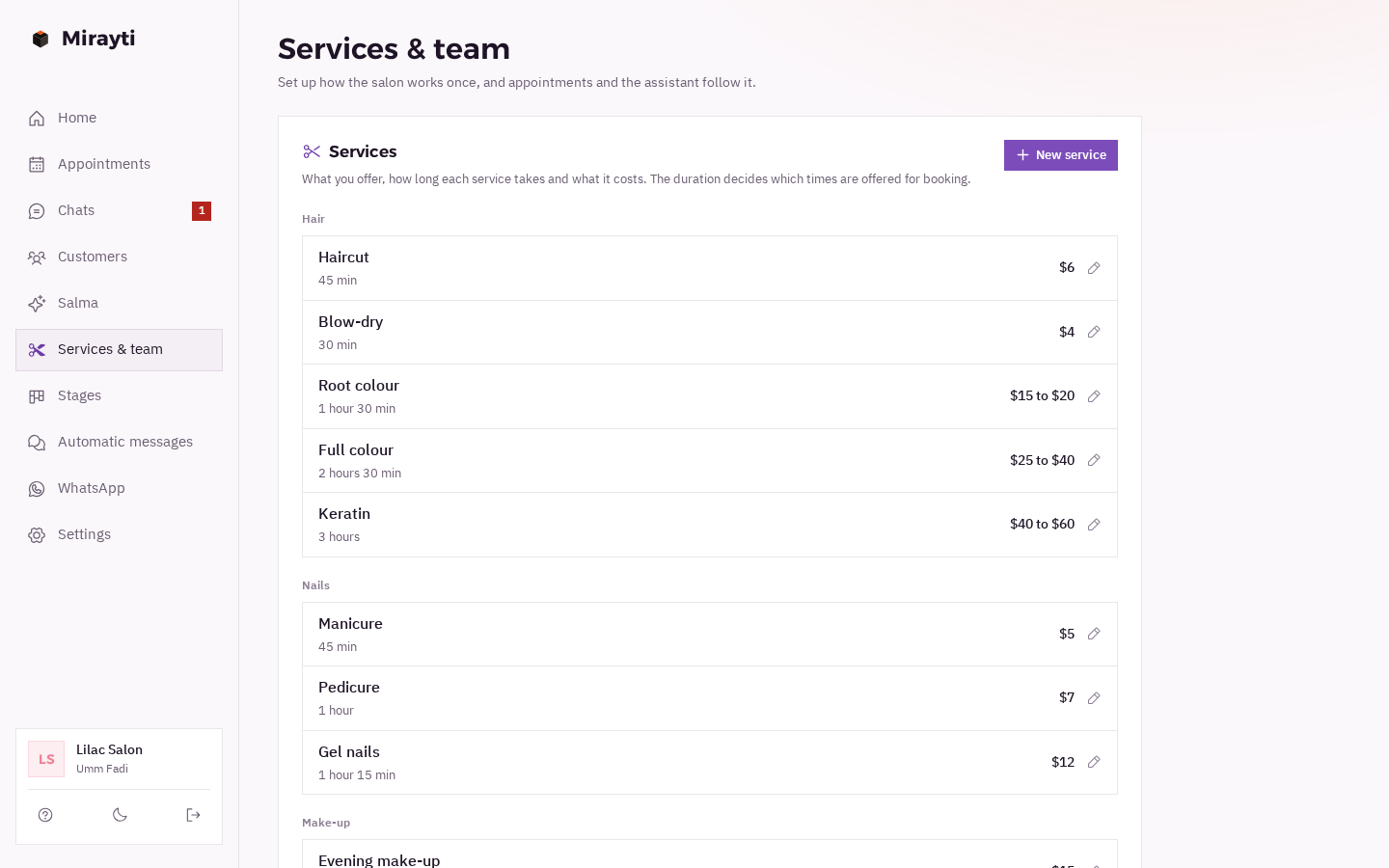Click the Make-up category heading

(x=326, y=823)
